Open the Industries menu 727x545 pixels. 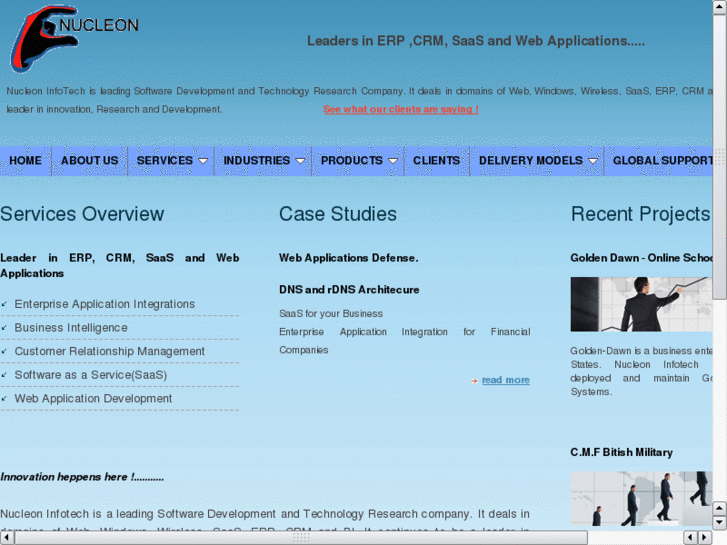[x=256, y=160]
